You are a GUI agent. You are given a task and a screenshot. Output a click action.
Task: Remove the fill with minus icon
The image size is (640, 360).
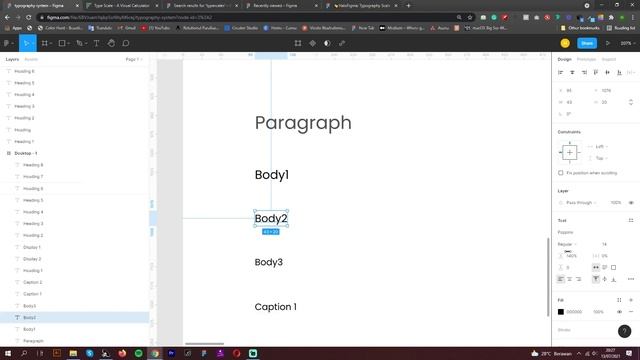pos(631,312)
